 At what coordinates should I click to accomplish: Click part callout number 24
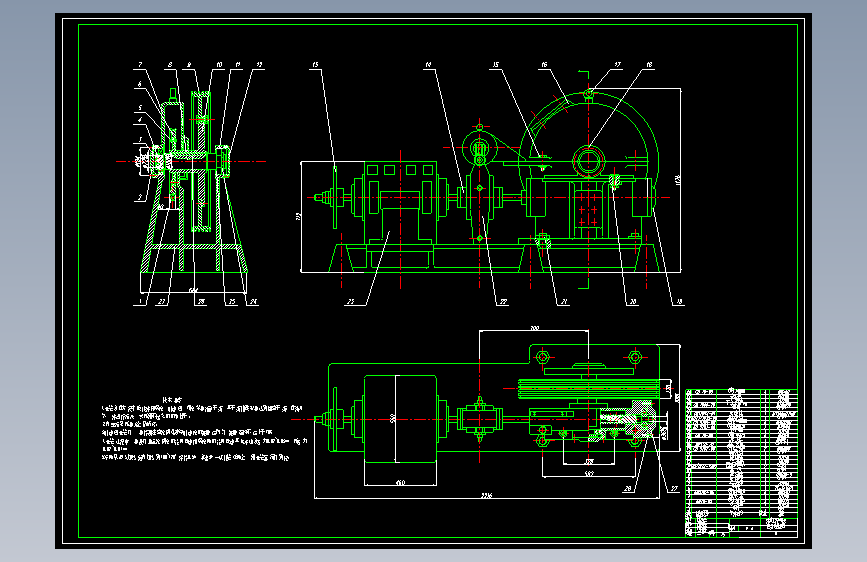(x=253, y=301)
